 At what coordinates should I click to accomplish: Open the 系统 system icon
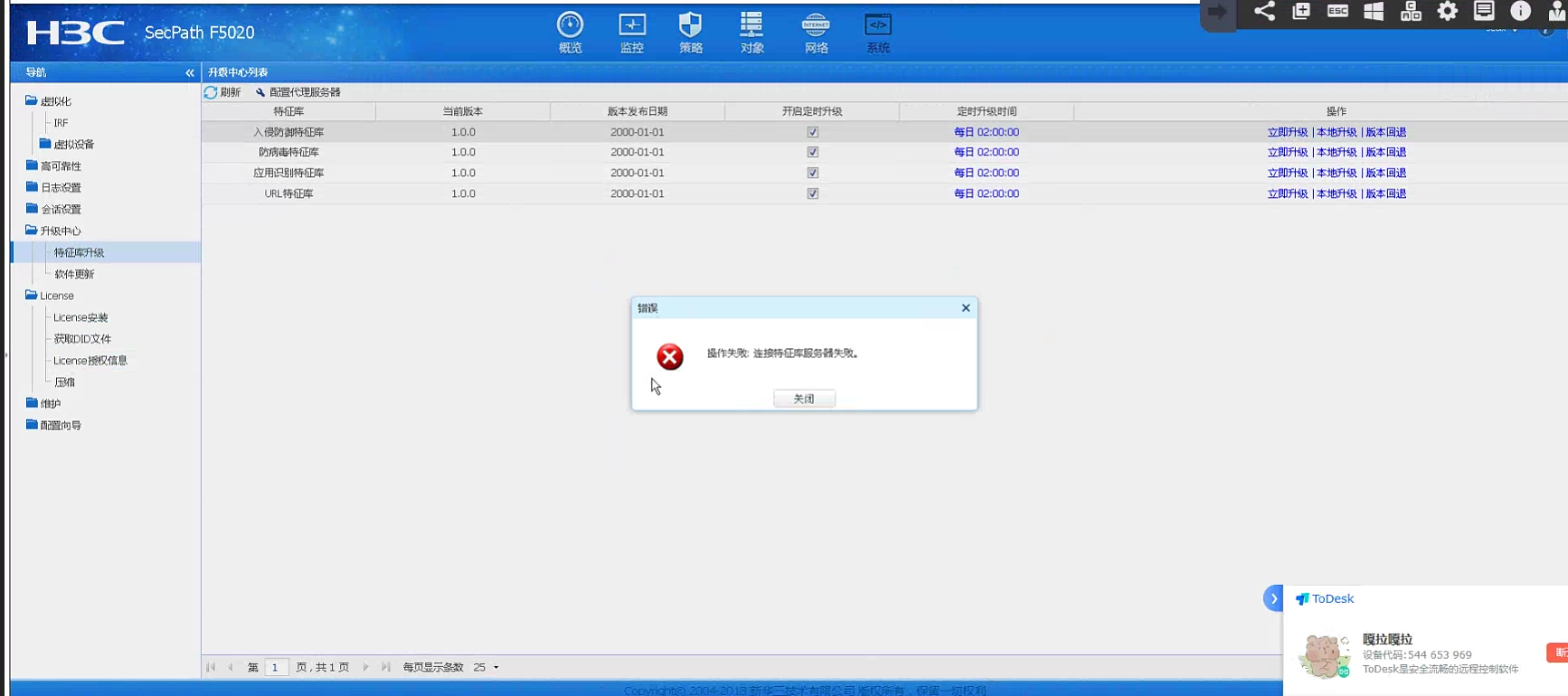[877, 25]
